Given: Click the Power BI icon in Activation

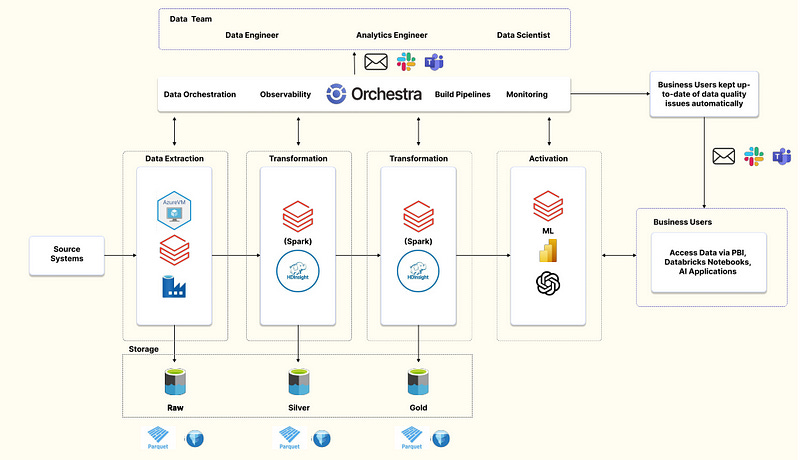Looking at the screenshot, I should (x=548, y=250).
